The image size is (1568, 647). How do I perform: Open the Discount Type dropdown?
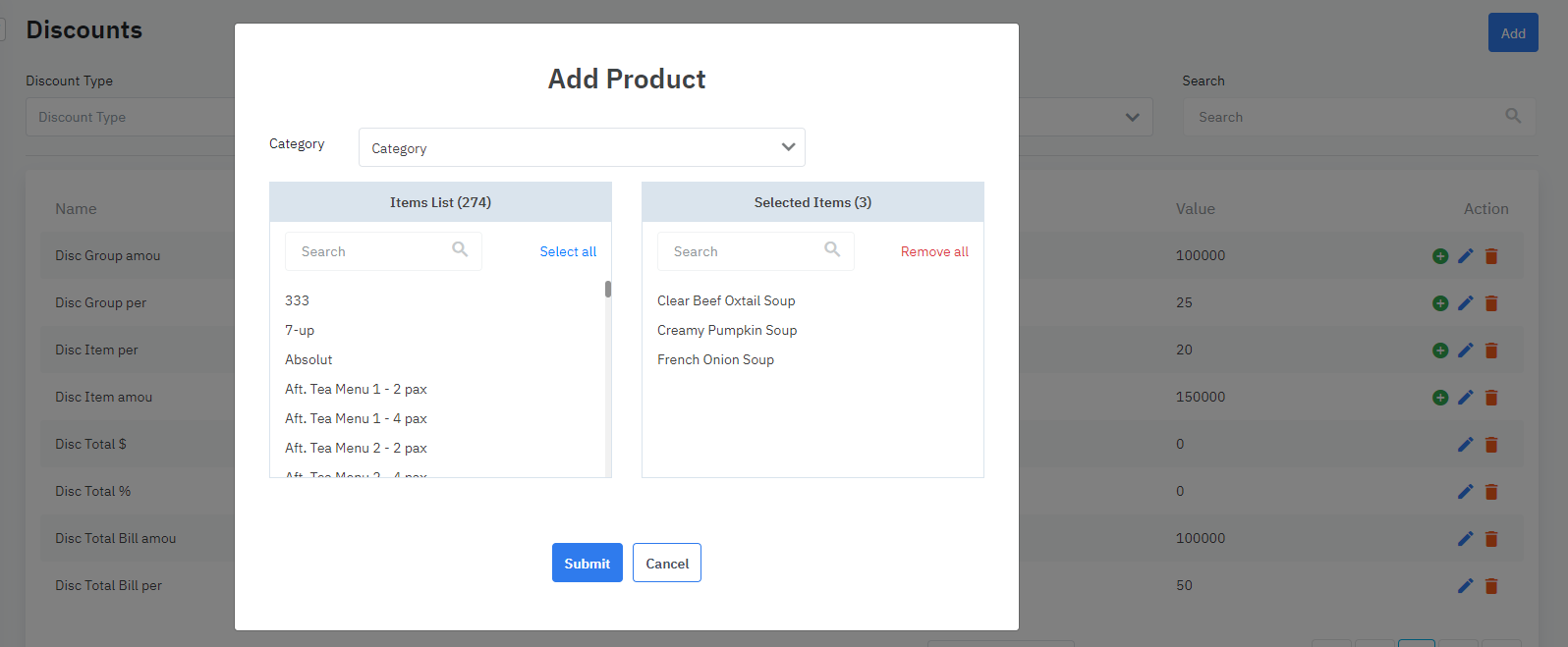tap(130, 117)
